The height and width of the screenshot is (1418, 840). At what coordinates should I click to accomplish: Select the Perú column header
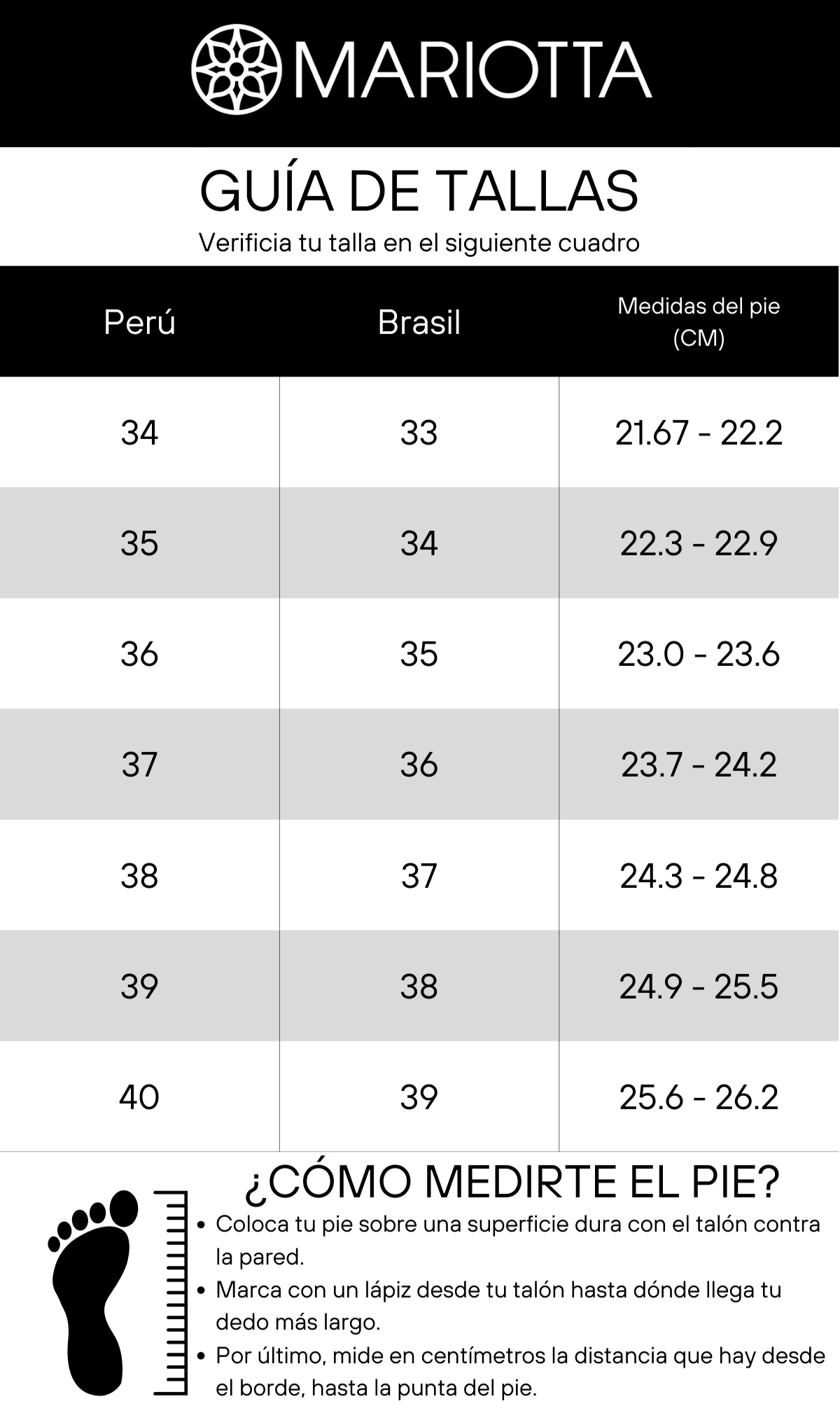click(x=139, y=323)
